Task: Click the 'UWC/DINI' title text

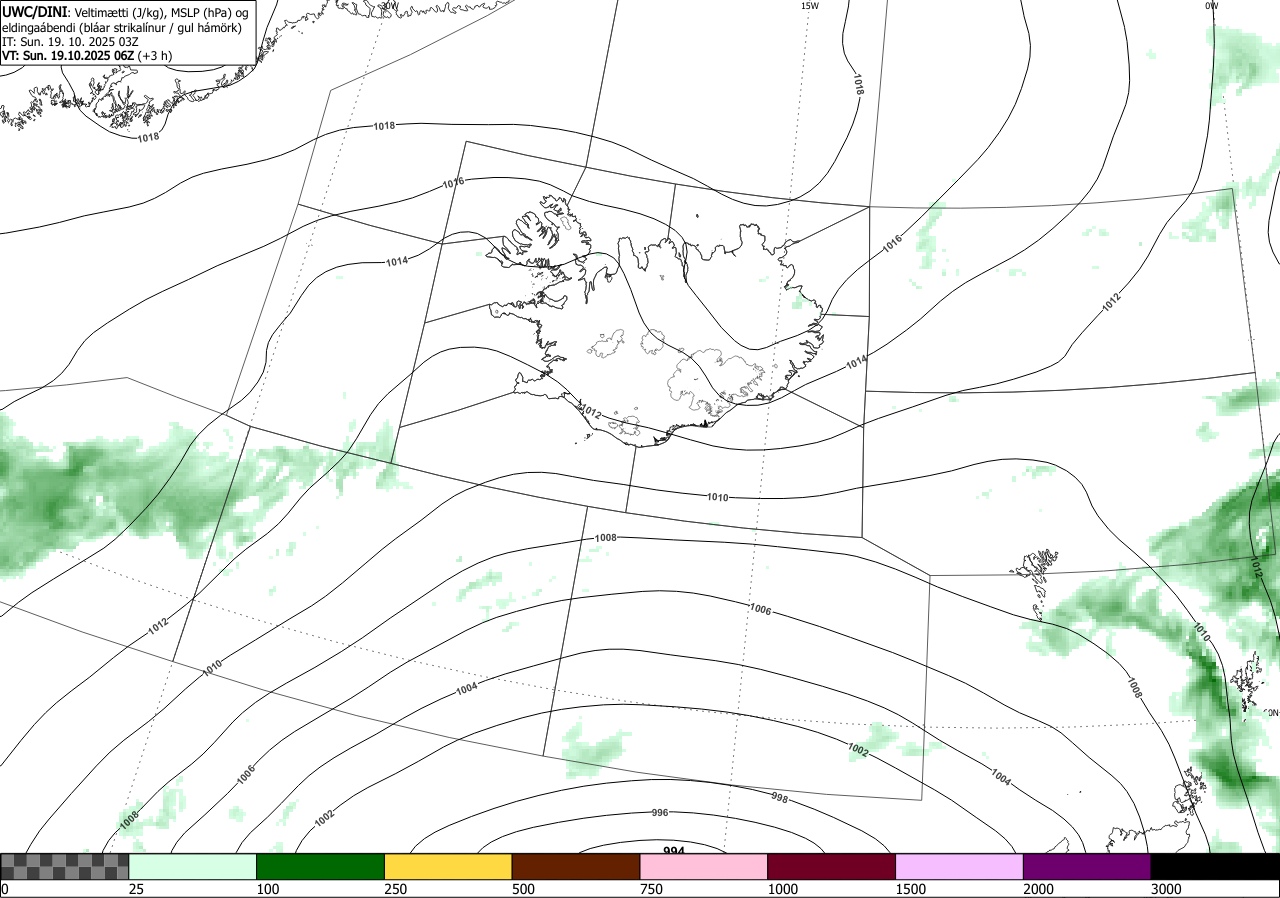Action: click(x=33, y=11)
